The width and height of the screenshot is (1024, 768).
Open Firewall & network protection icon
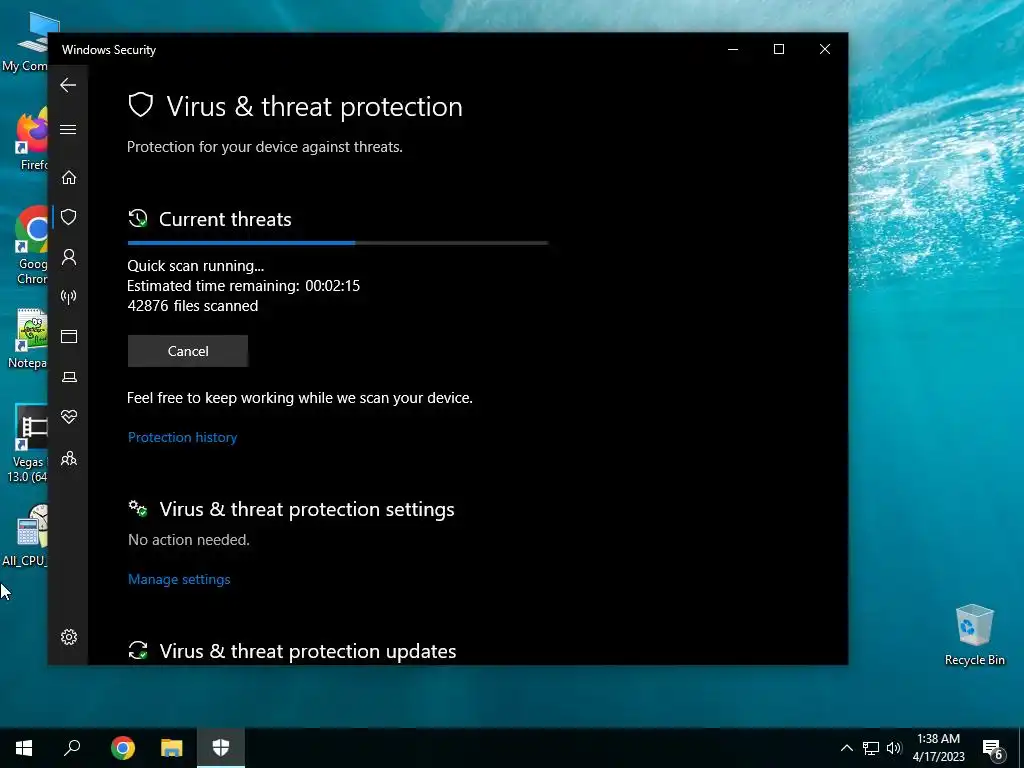tap(69, 297)
